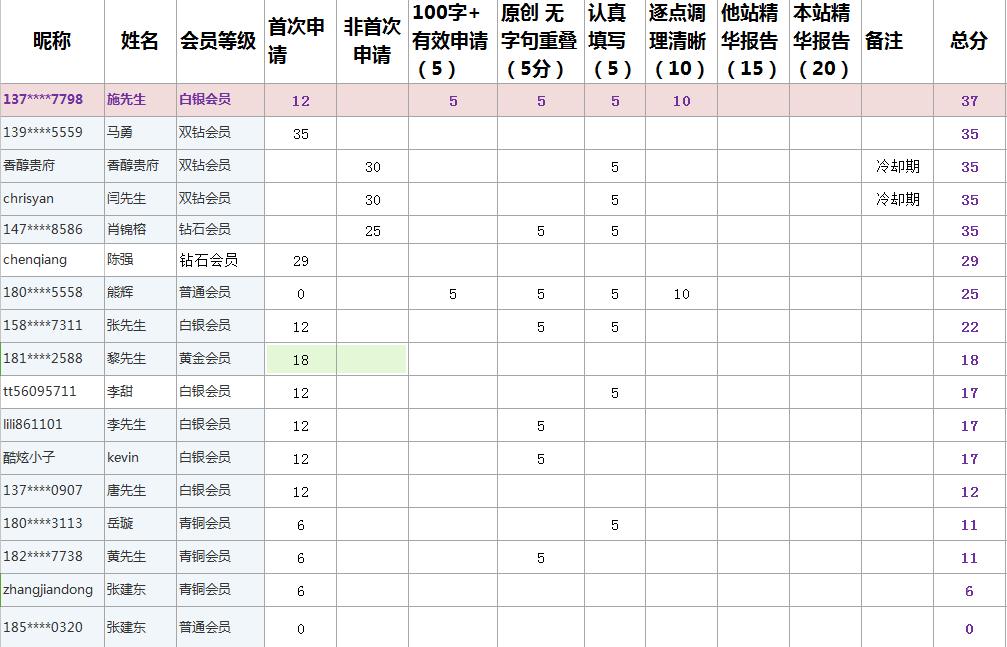
Task: Click the 会员等级 column header
Action: point(220,41)
